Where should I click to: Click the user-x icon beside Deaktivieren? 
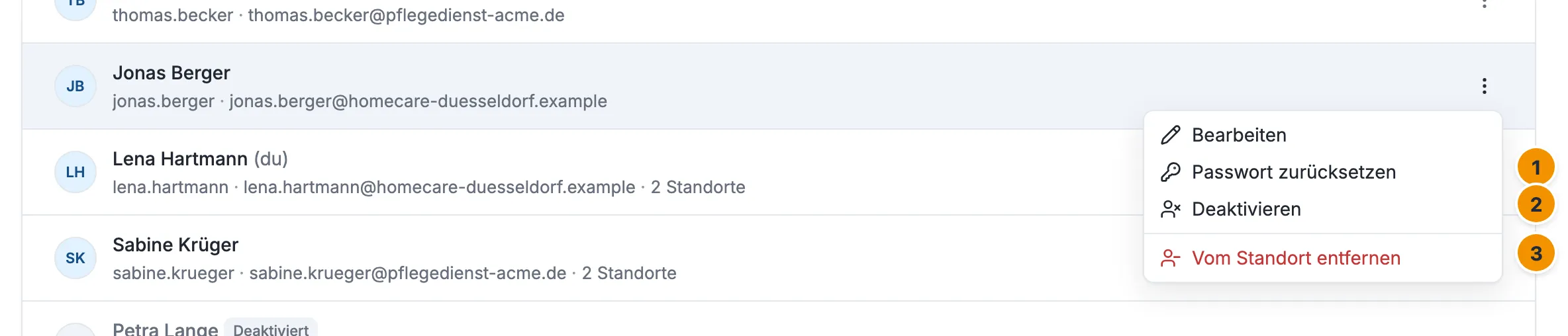1170,209
